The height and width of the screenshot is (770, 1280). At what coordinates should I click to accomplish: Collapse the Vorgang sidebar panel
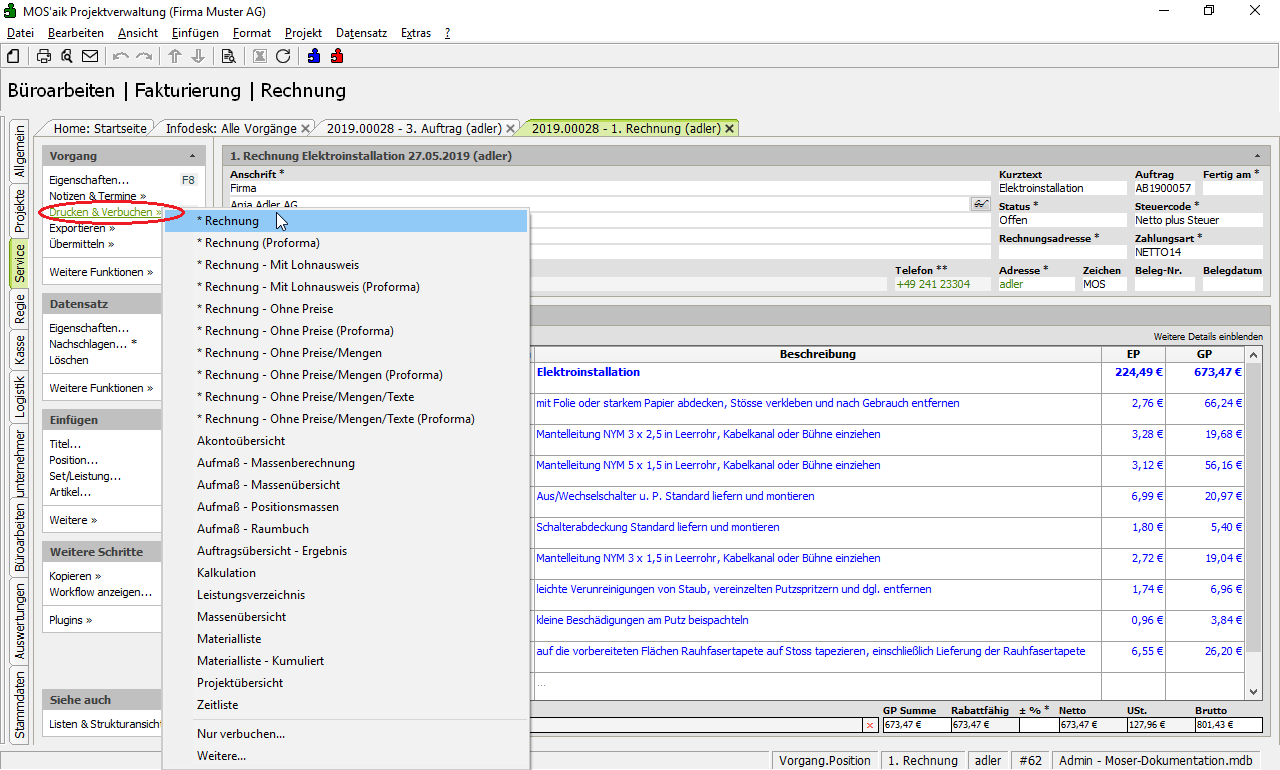[192, 157]
